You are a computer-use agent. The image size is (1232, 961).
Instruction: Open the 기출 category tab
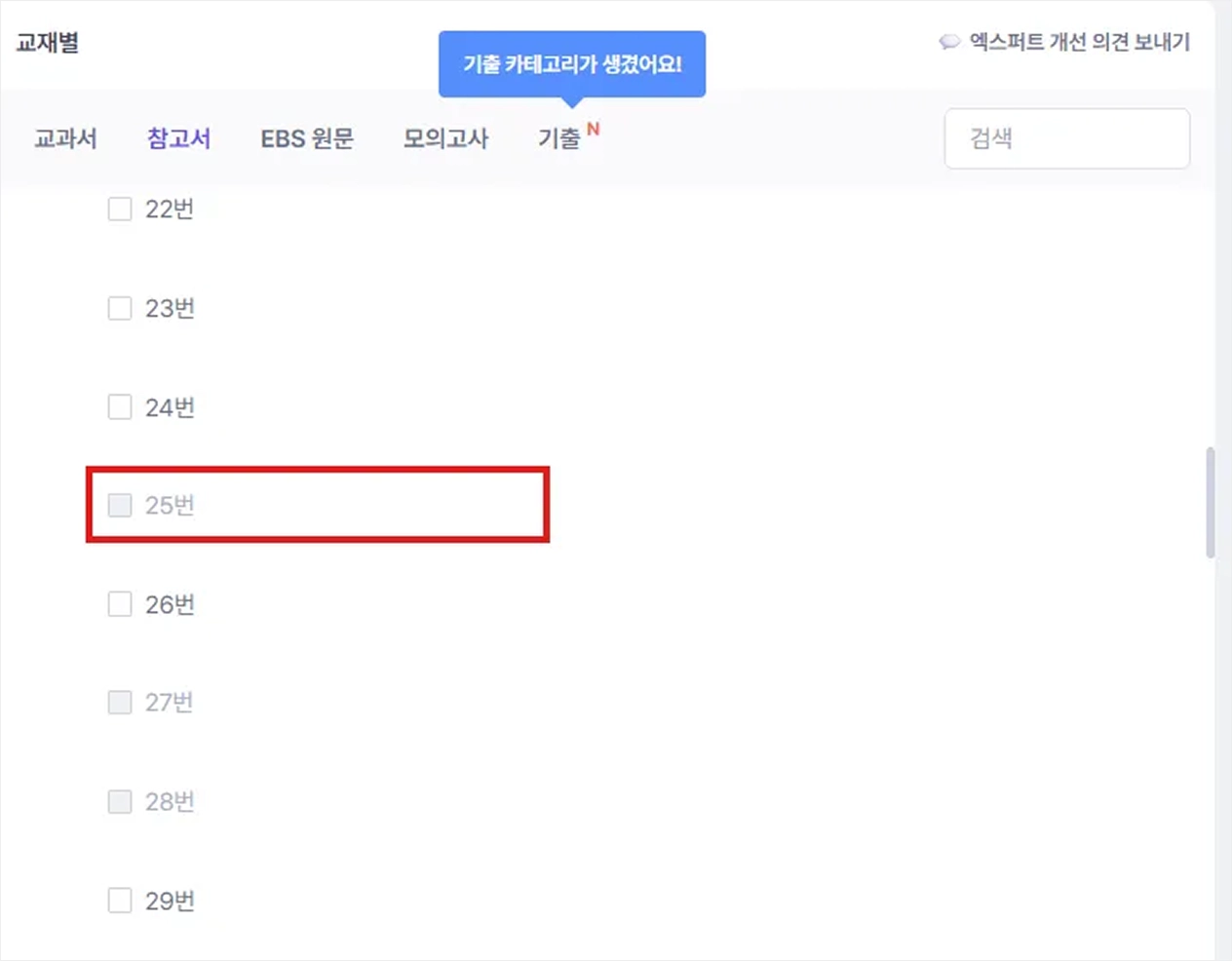point(559,138)
